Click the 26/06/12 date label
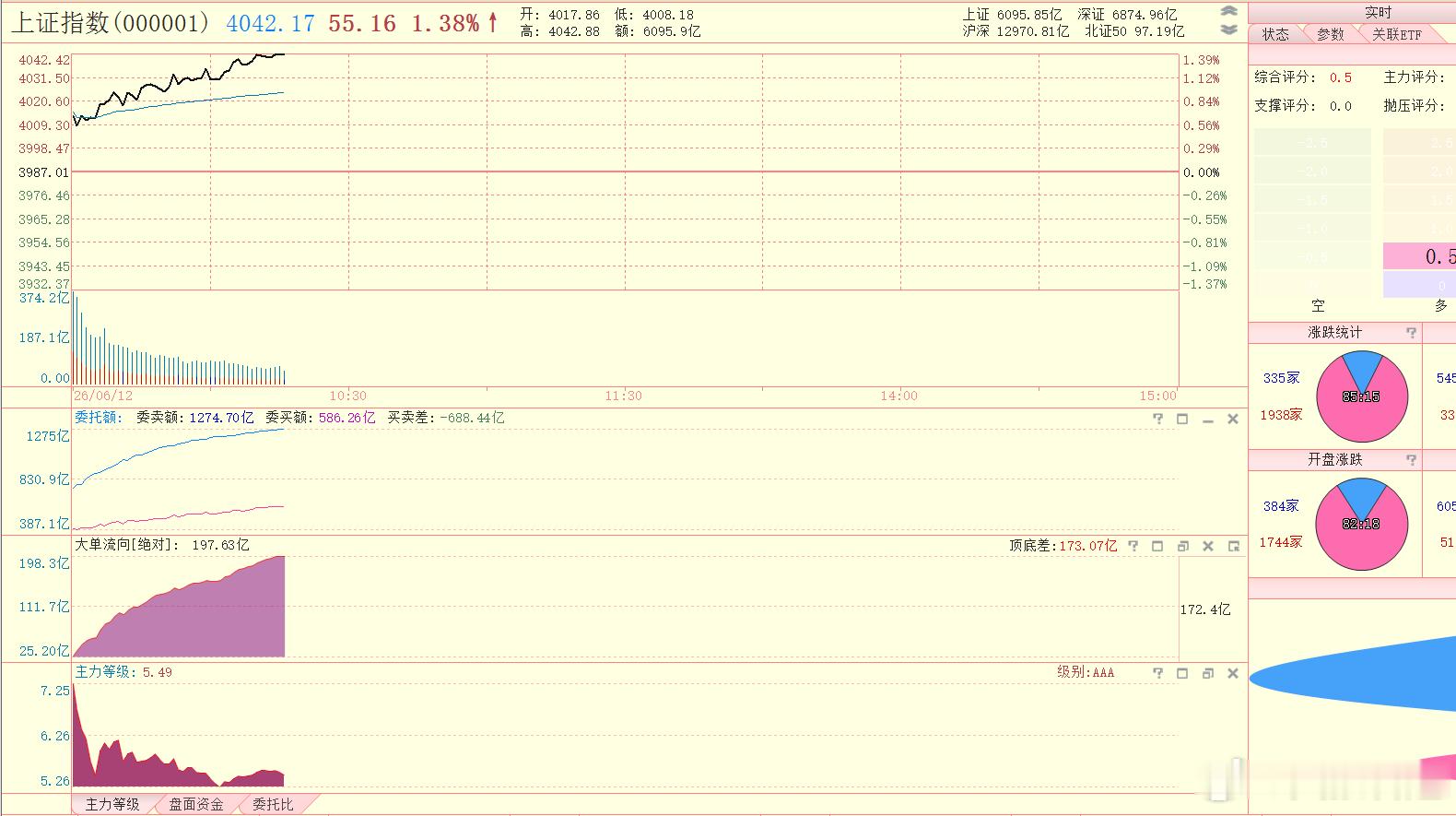The image size is (1456, 816). [x=103, y=396]
